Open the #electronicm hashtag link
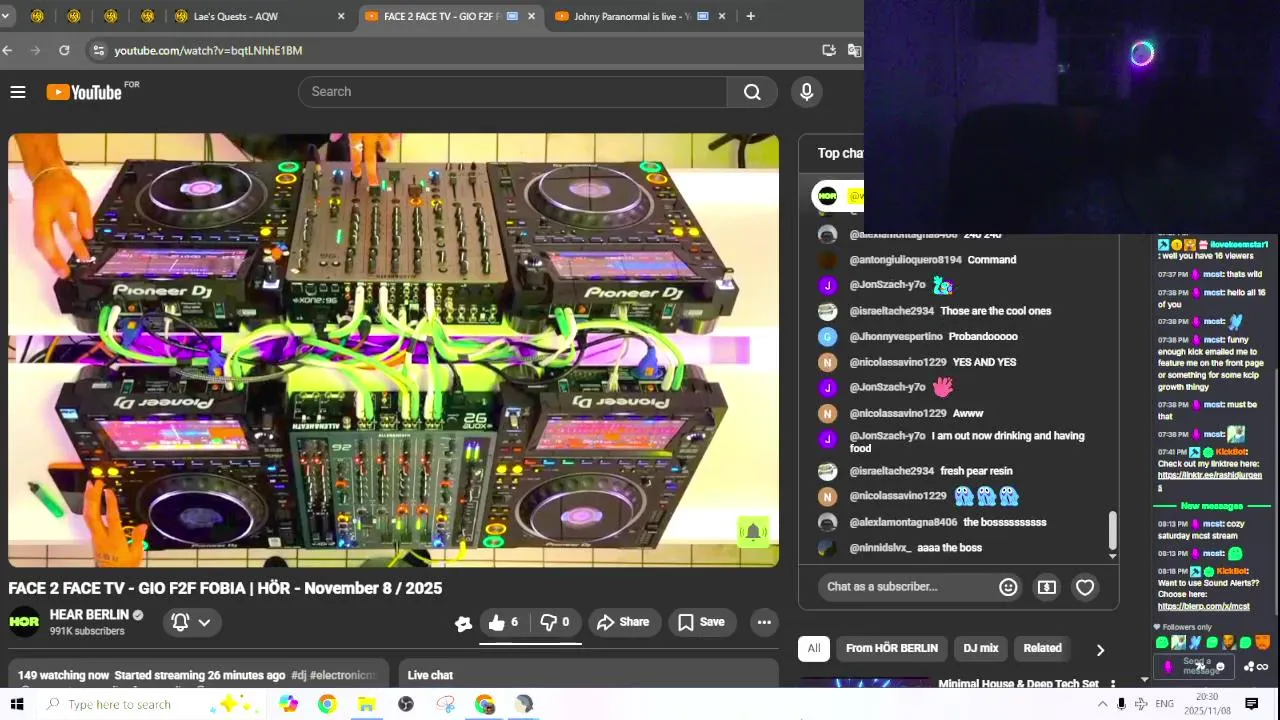 (343, 676)
